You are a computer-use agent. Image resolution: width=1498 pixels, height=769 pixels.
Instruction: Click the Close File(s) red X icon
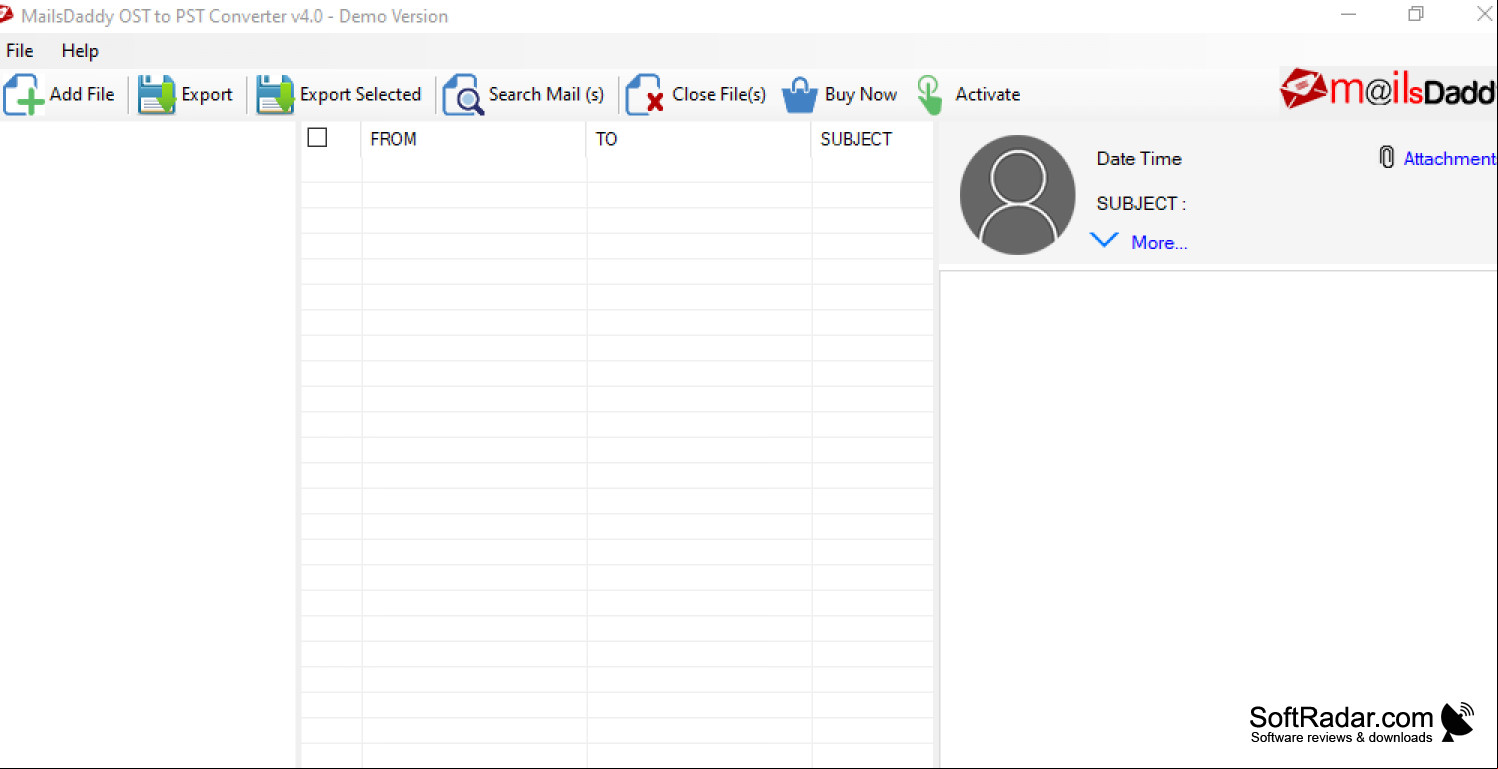click(x=645, y=95)
